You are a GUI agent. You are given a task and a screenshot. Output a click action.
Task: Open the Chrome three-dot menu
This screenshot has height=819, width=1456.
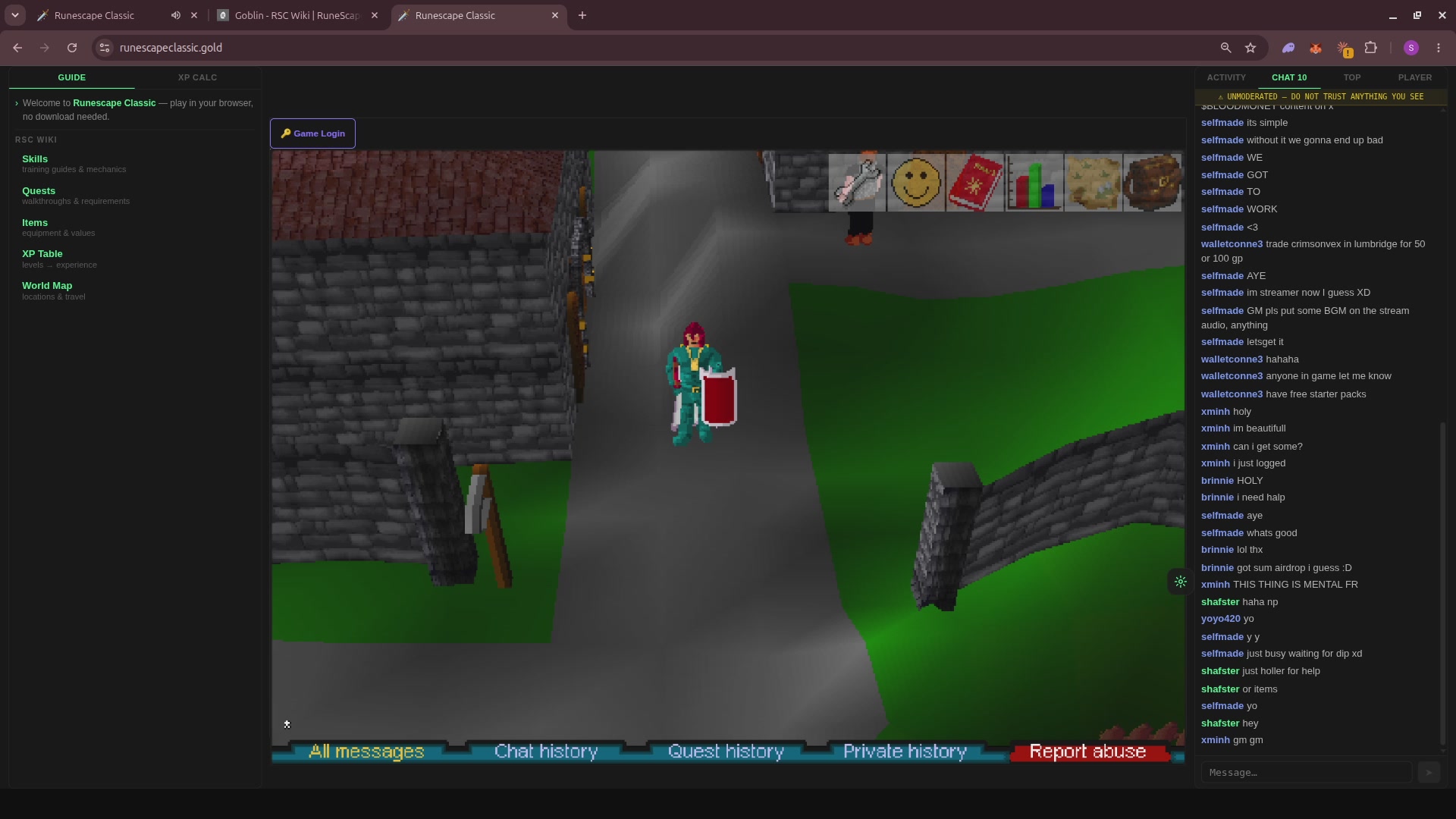pyautogui.click(x=1439, y=48)
